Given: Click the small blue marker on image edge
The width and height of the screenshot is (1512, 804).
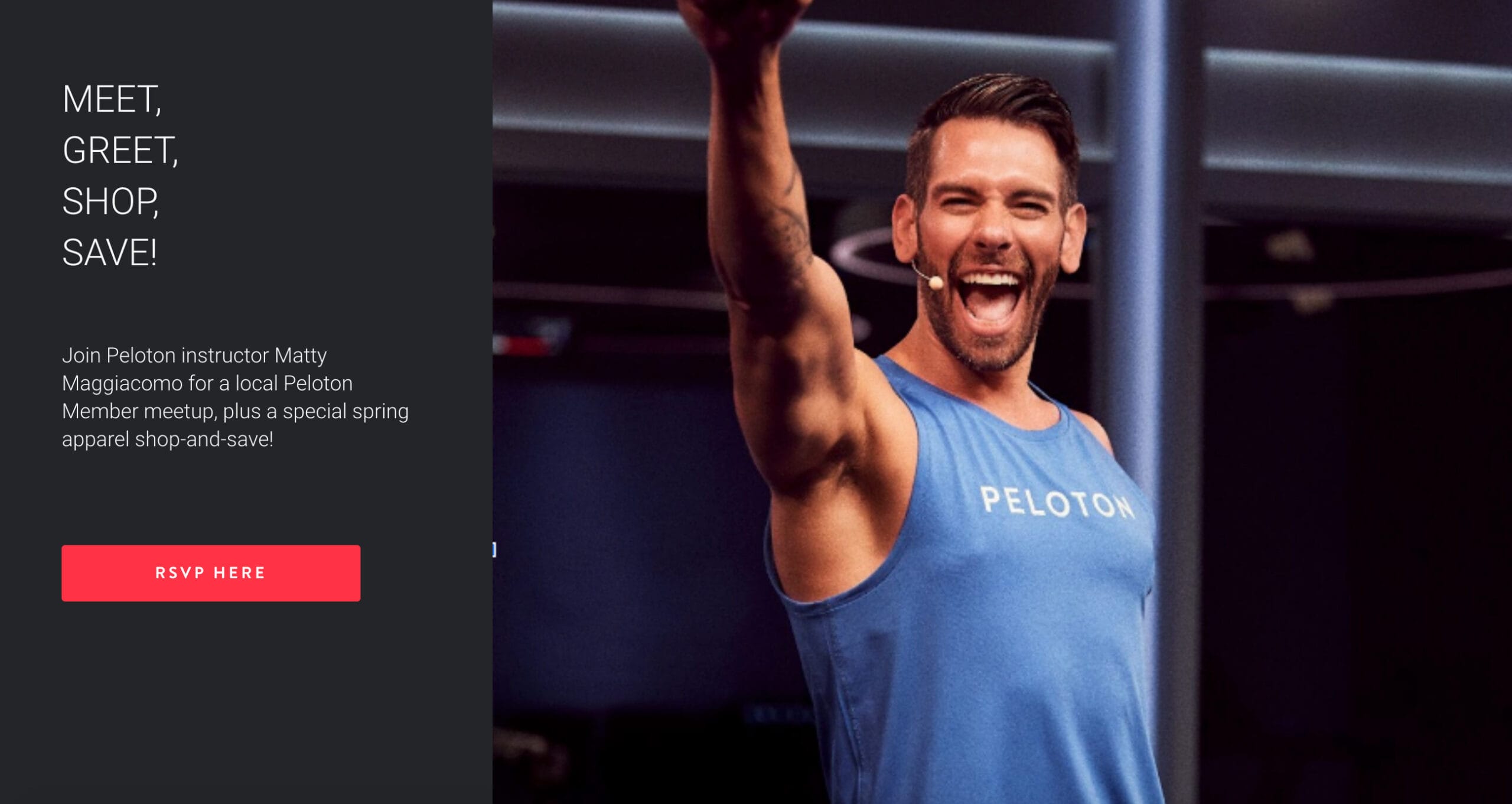Looking at the screenshot, I should click(x=494, y=550).
